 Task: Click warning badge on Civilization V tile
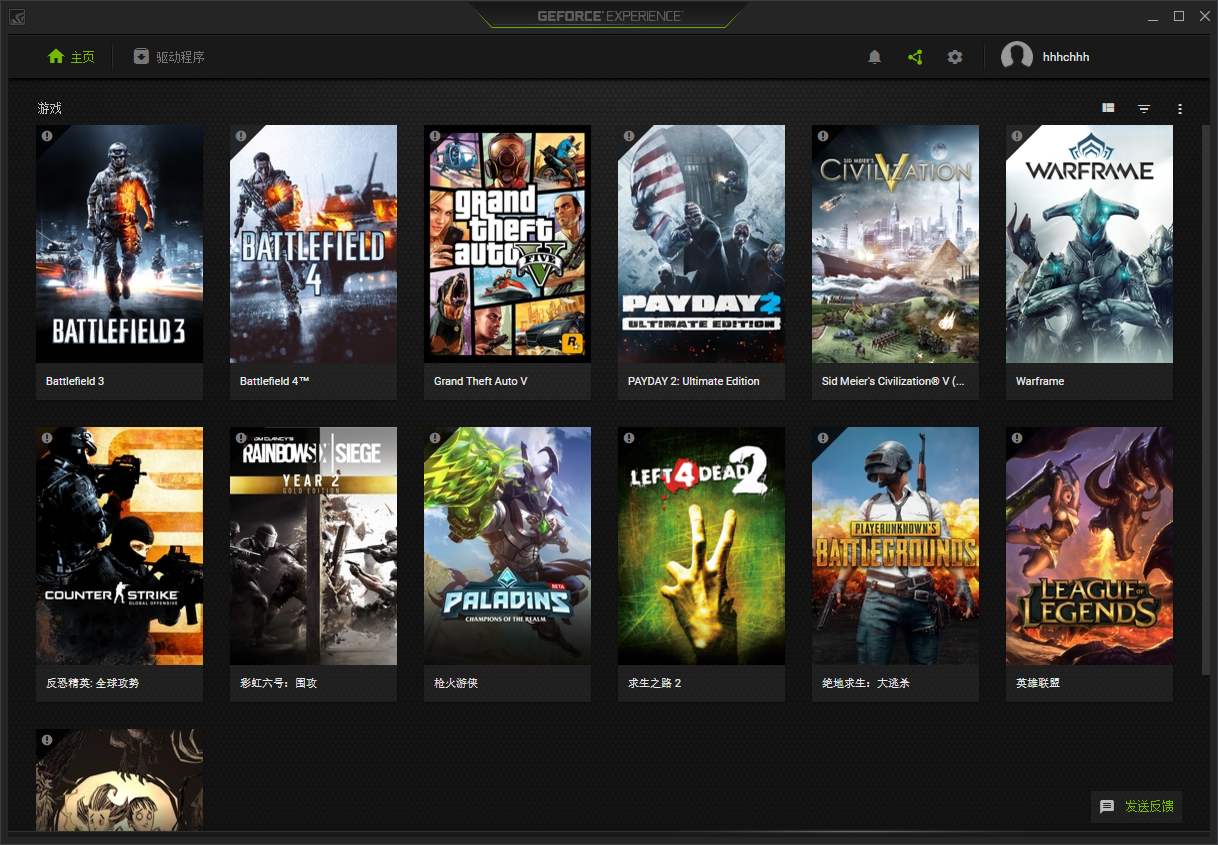(x=823, y=136)
